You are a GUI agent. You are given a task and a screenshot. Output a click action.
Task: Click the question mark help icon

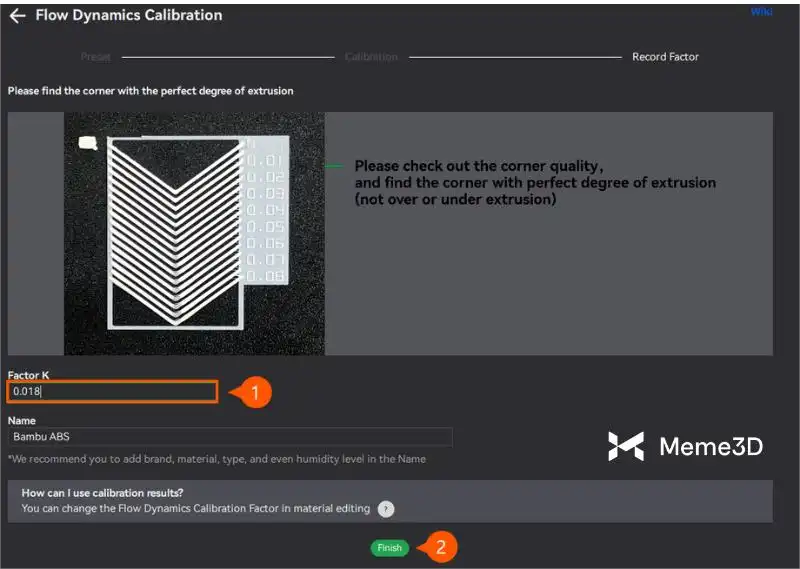click(x=386, y=509)
